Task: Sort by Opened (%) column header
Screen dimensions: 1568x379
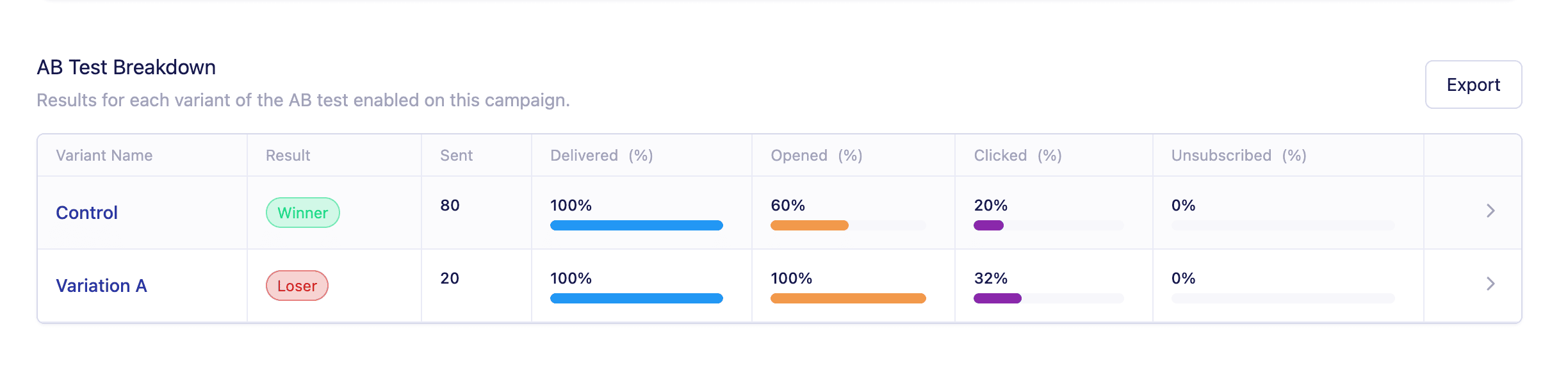Action: [x=817, y=156]
